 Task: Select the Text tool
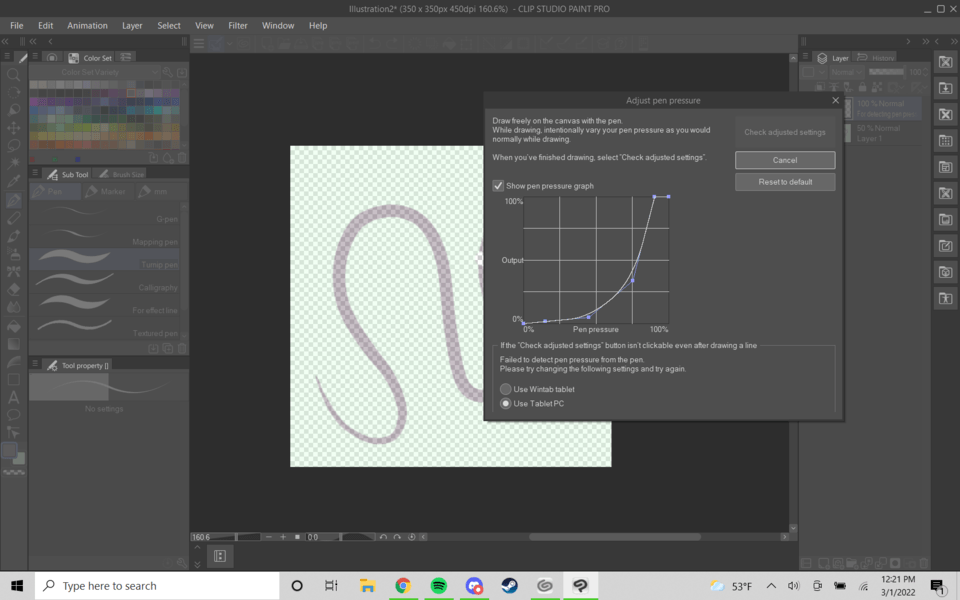coord(14,397)
